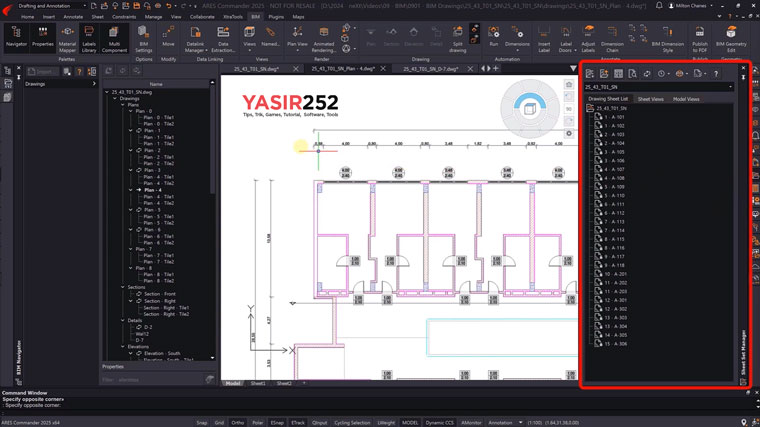Click Adjust Labels tool
This screenshot has width=760, height=427.
(588, 39)
